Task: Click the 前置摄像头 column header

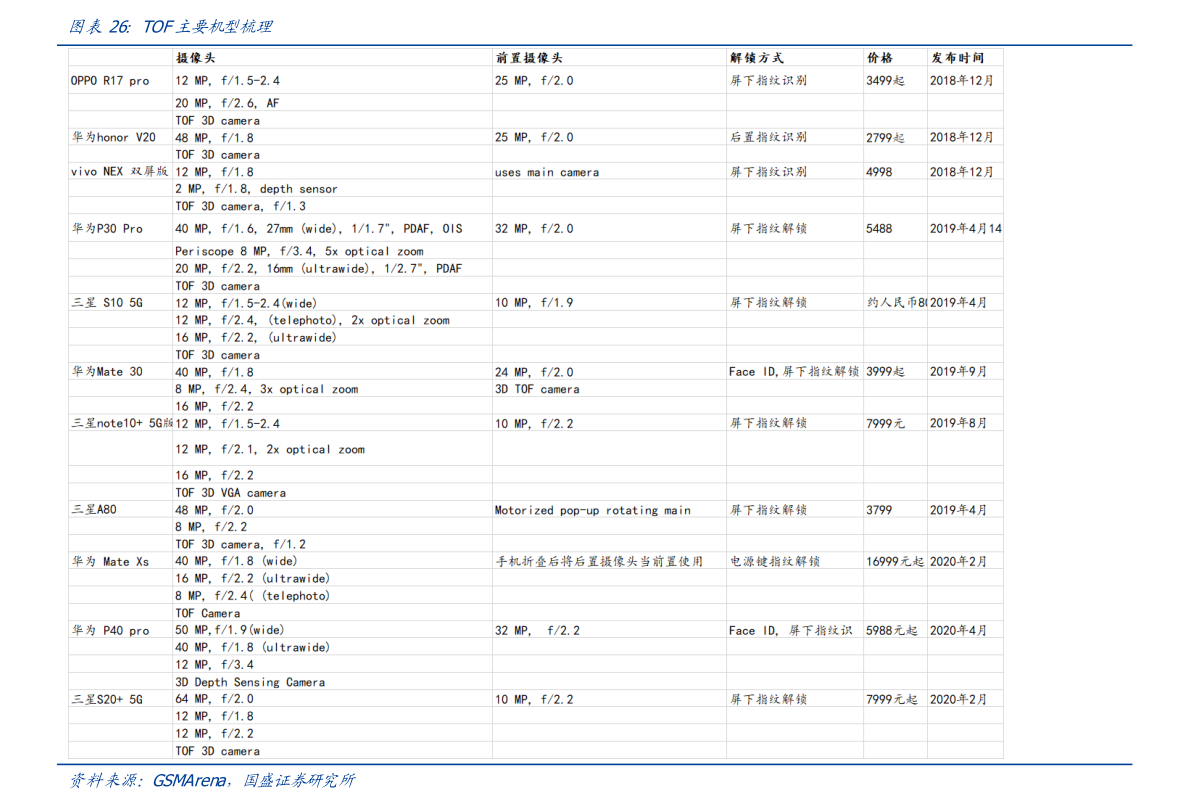Action: point(529,58)
